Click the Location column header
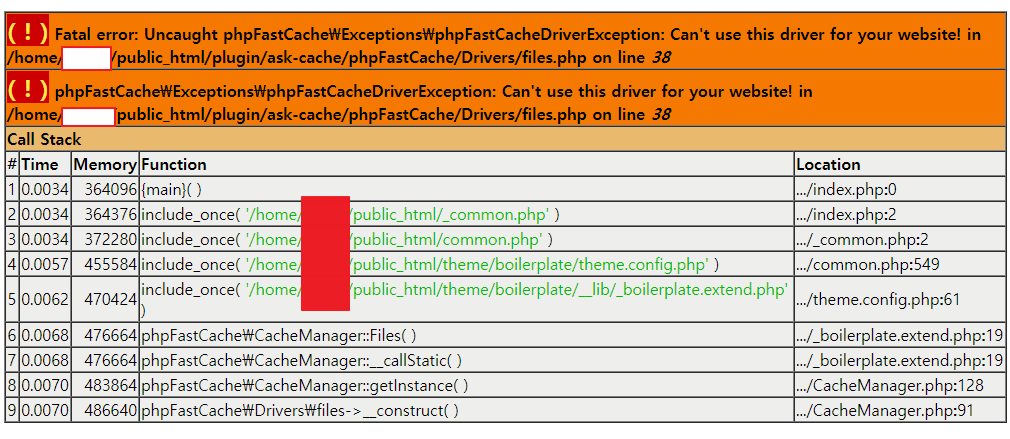The height and width of the screenshot is (439, 1010). pyautogui.click(x=899, y=164)
